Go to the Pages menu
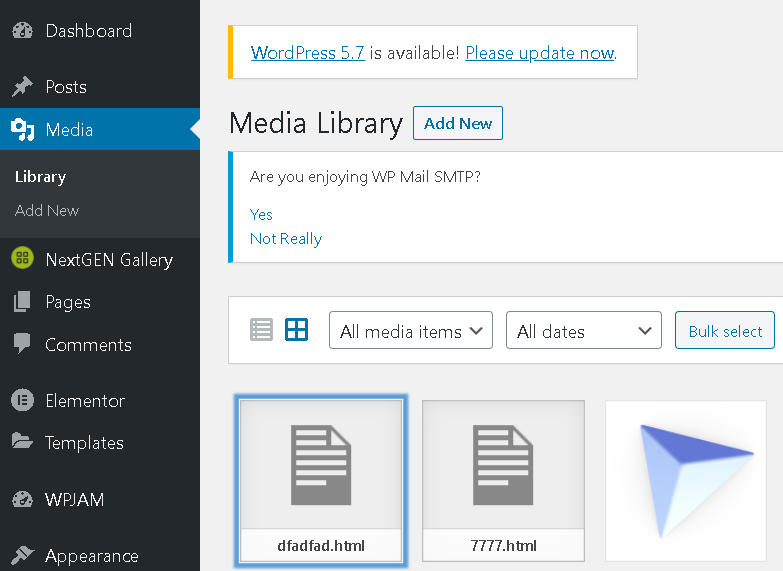 [100, 302]
